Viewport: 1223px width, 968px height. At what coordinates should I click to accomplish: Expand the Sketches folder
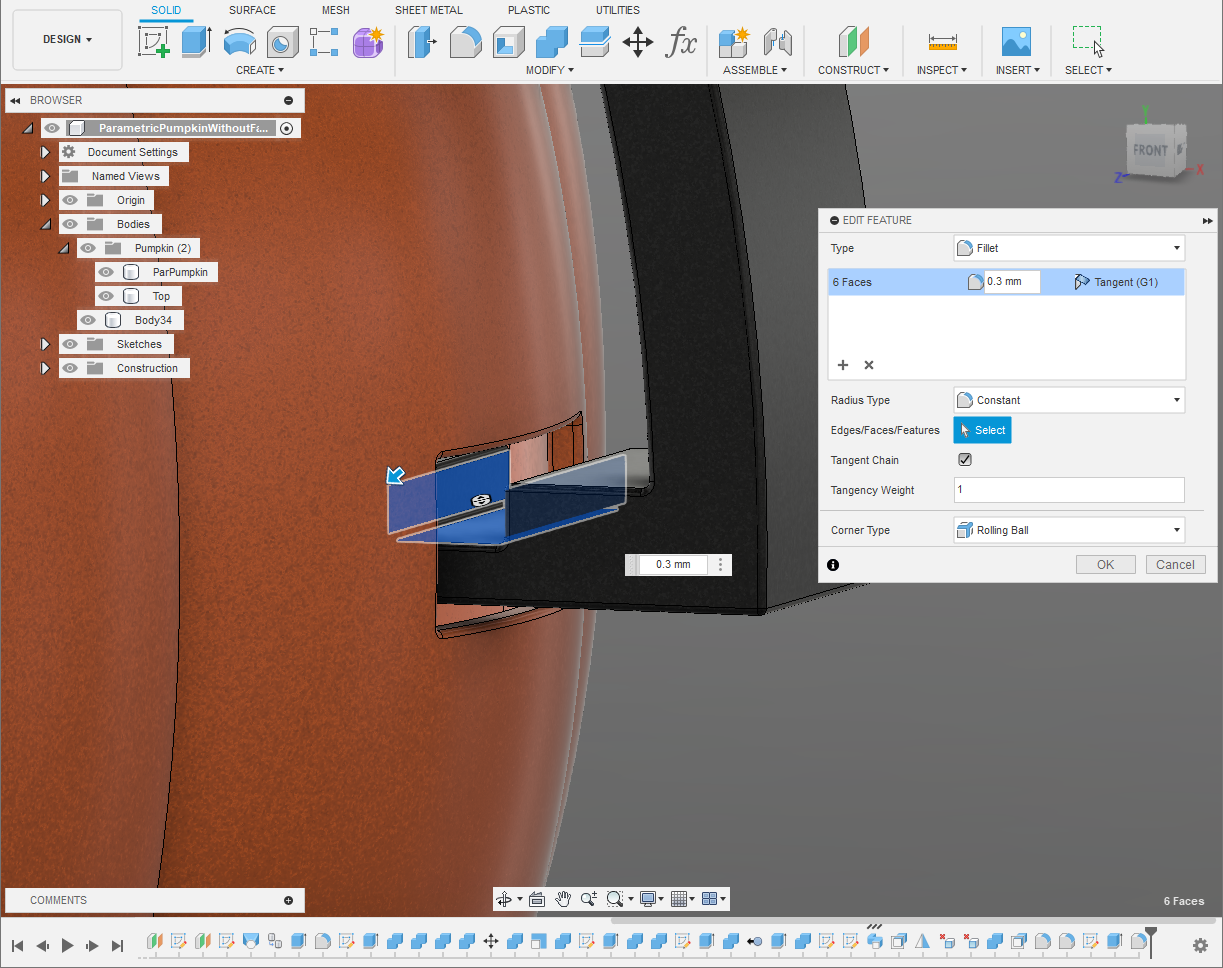click(45, 344)
